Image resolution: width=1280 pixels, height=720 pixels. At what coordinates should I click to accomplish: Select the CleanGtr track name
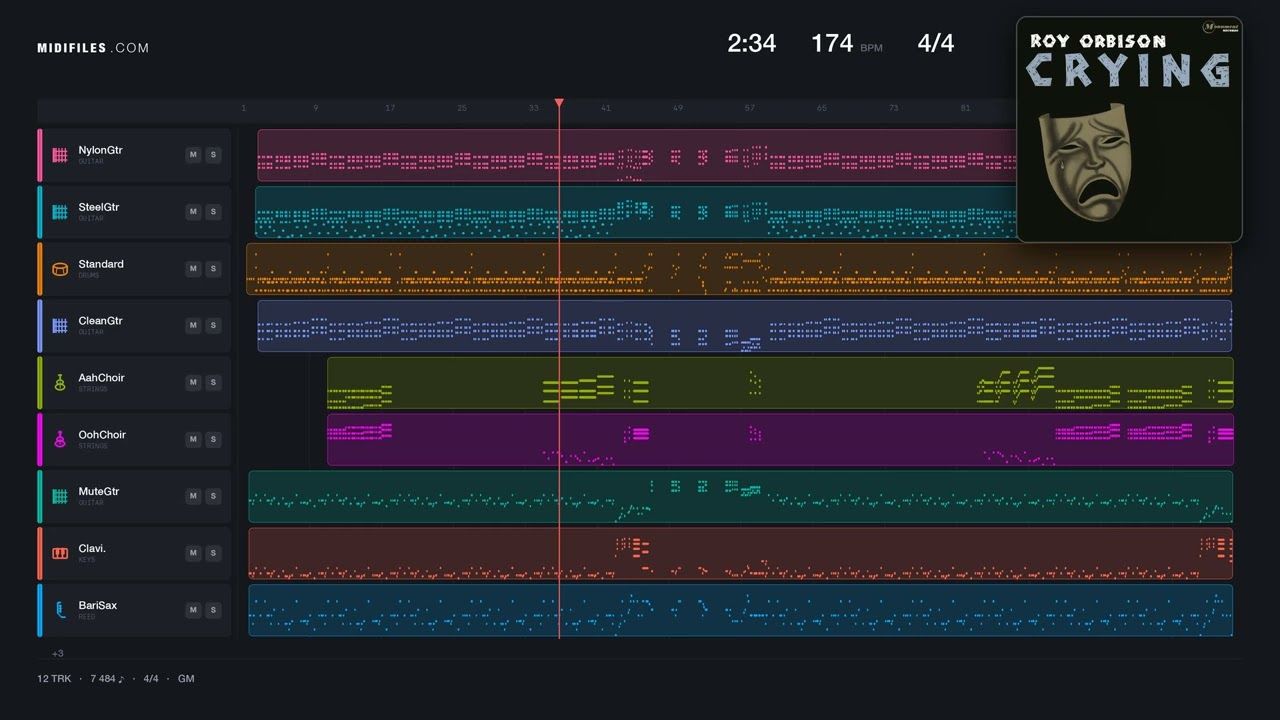pos(100,321)
